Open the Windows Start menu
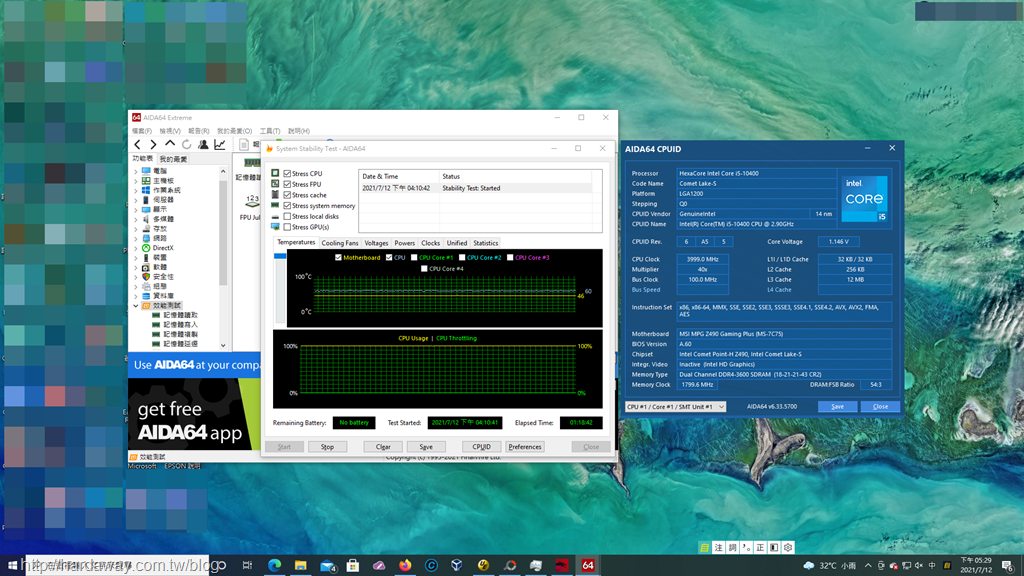 point(12,565)
